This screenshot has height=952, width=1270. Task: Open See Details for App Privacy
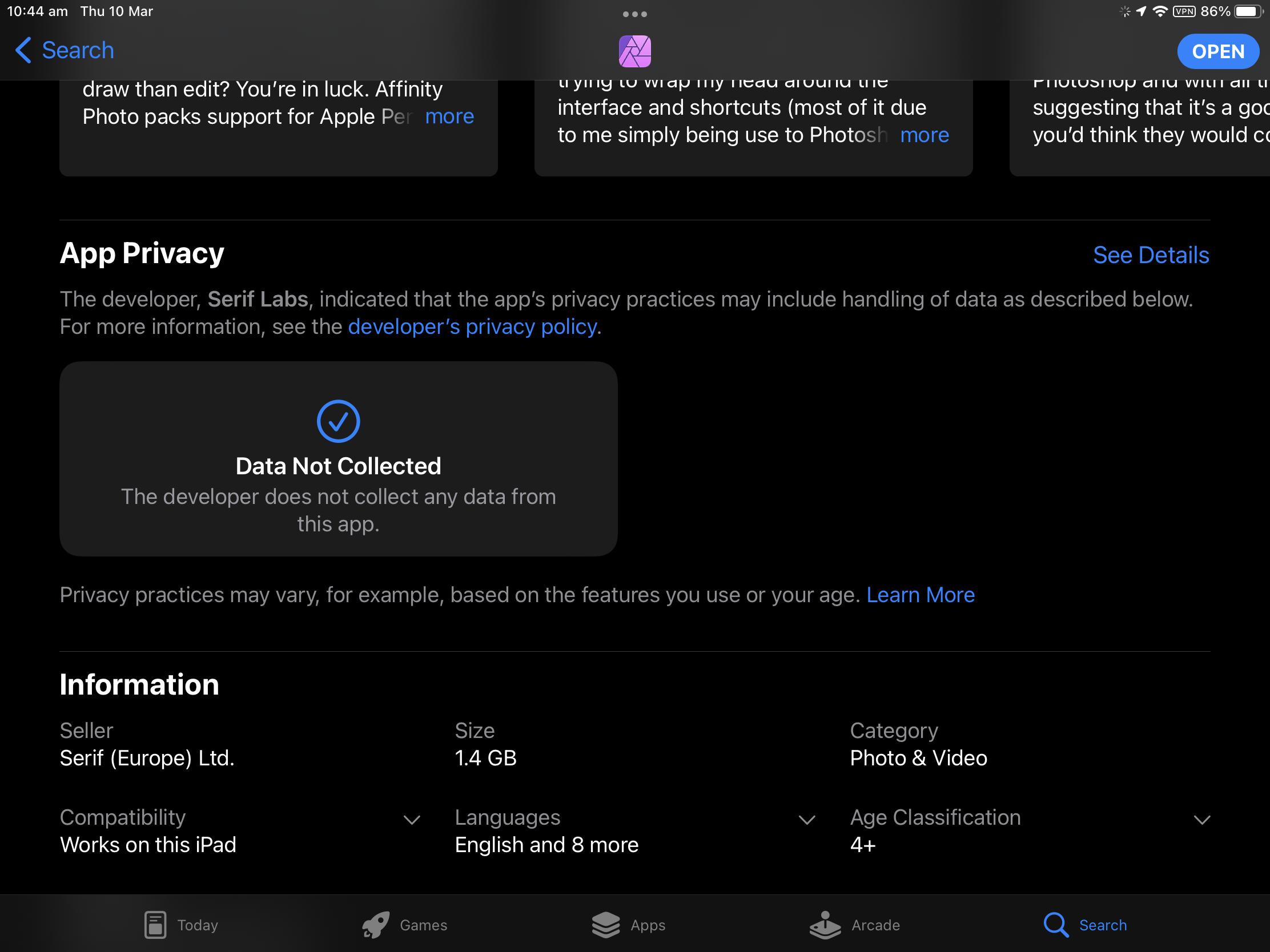1151,255
